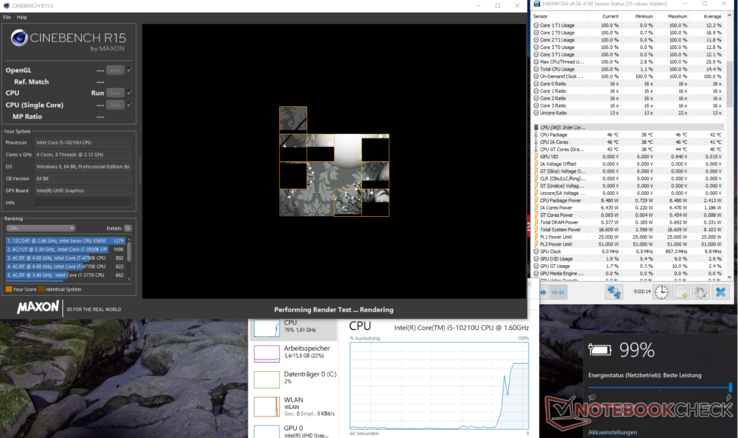Click HWiNFO expand right arrow icon
Screen dimensions: 738x438
(543, 292)
